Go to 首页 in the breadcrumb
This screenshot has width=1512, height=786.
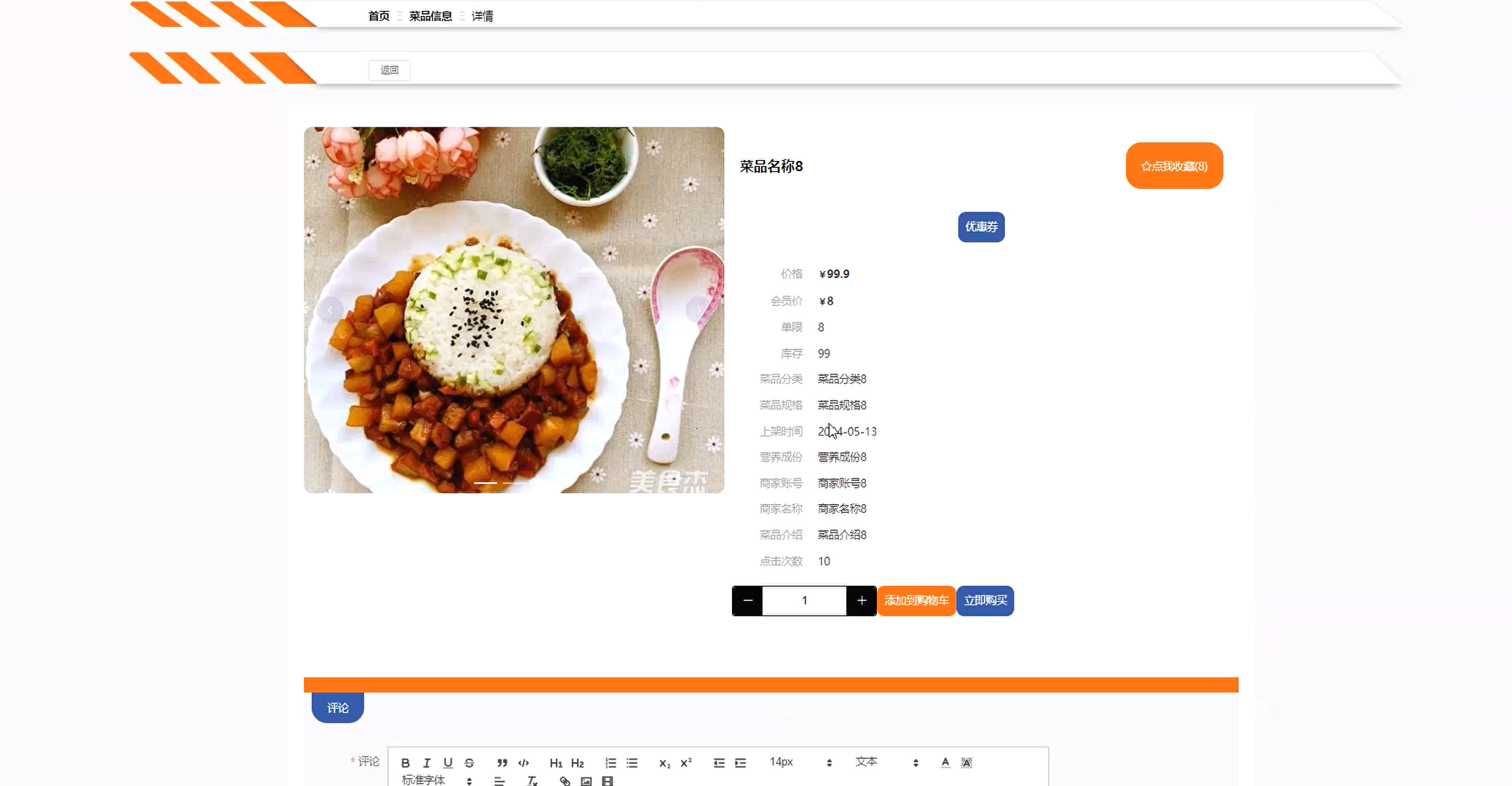[x=379, y=16]
